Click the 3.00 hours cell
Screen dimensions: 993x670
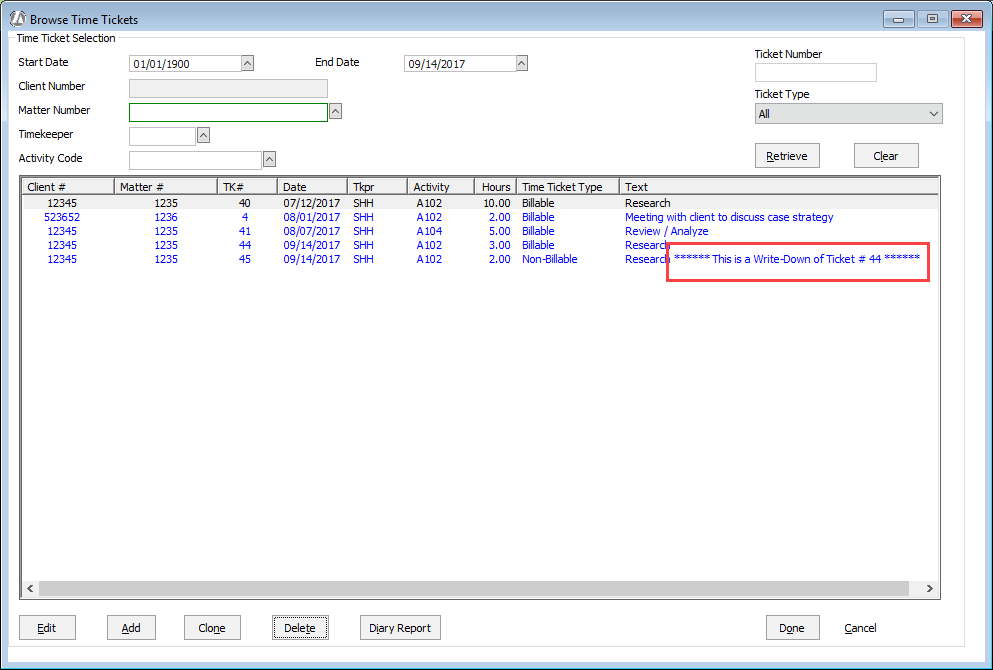click(x=500, y=245)
